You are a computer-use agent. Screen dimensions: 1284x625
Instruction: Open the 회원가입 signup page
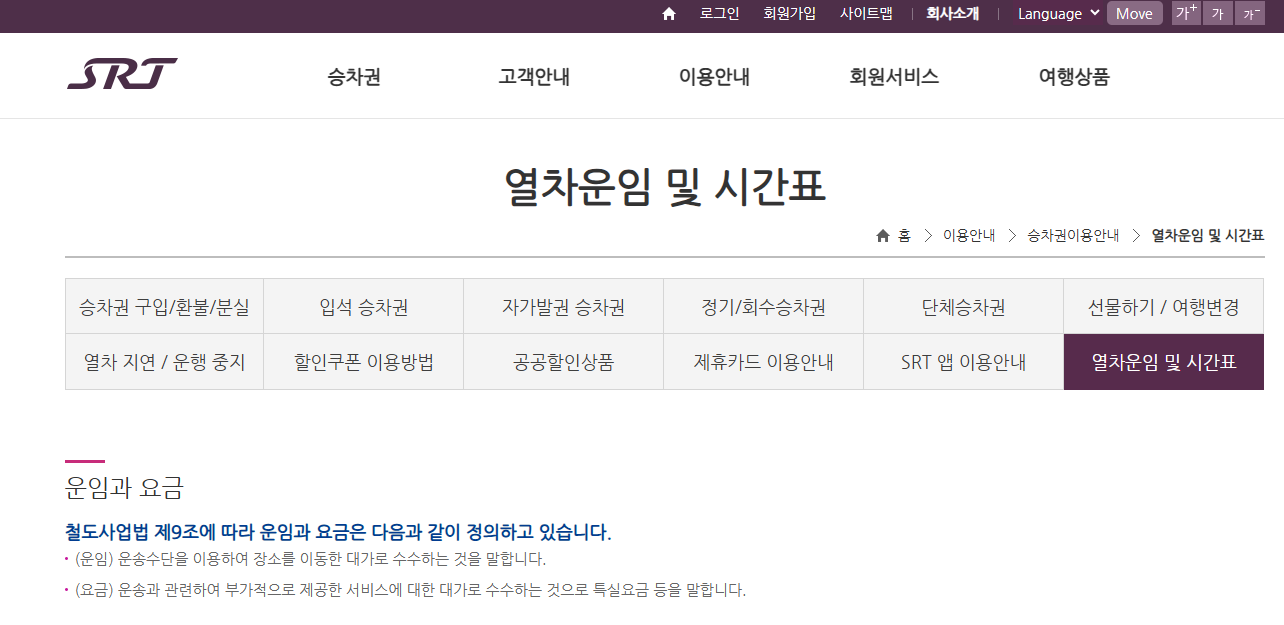click(790, 13)
